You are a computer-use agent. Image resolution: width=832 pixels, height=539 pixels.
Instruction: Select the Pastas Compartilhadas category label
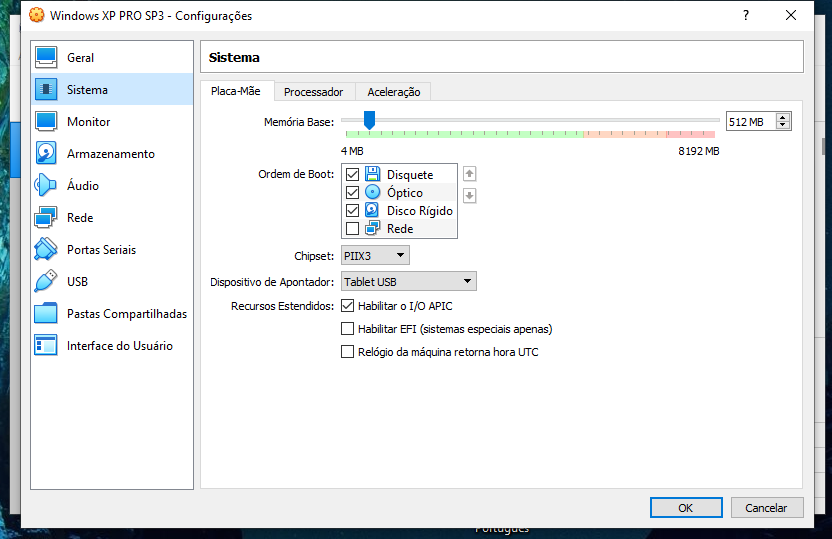tap(127, 314)
